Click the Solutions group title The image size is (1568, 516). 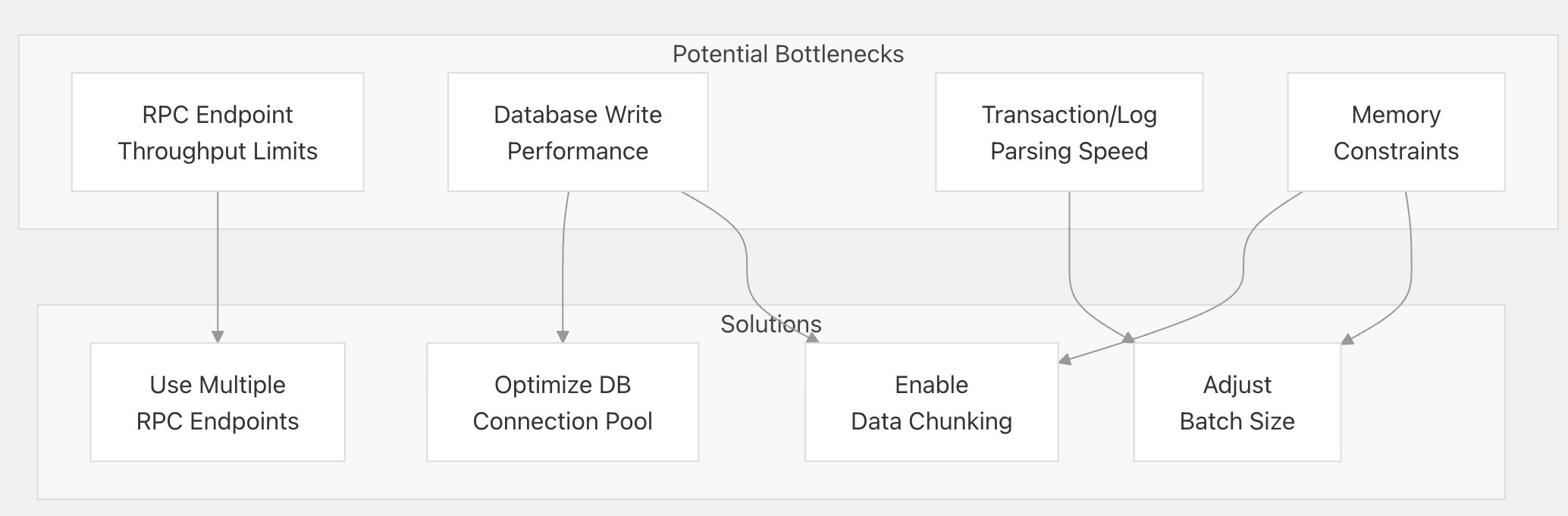point(770,324)
